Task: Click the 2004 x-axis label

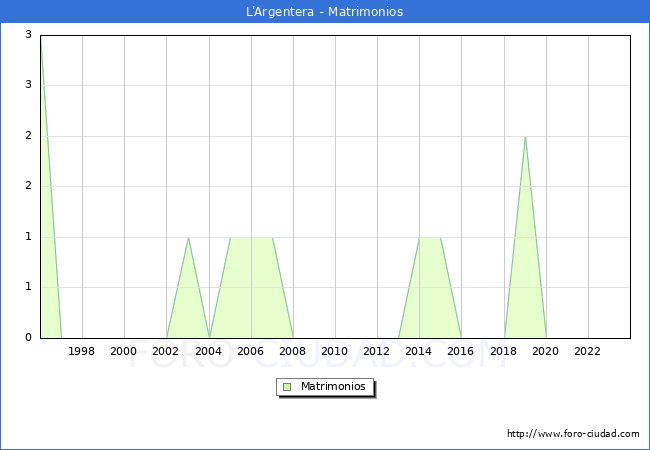Action: pyautogui.click(x=209, y=351)
